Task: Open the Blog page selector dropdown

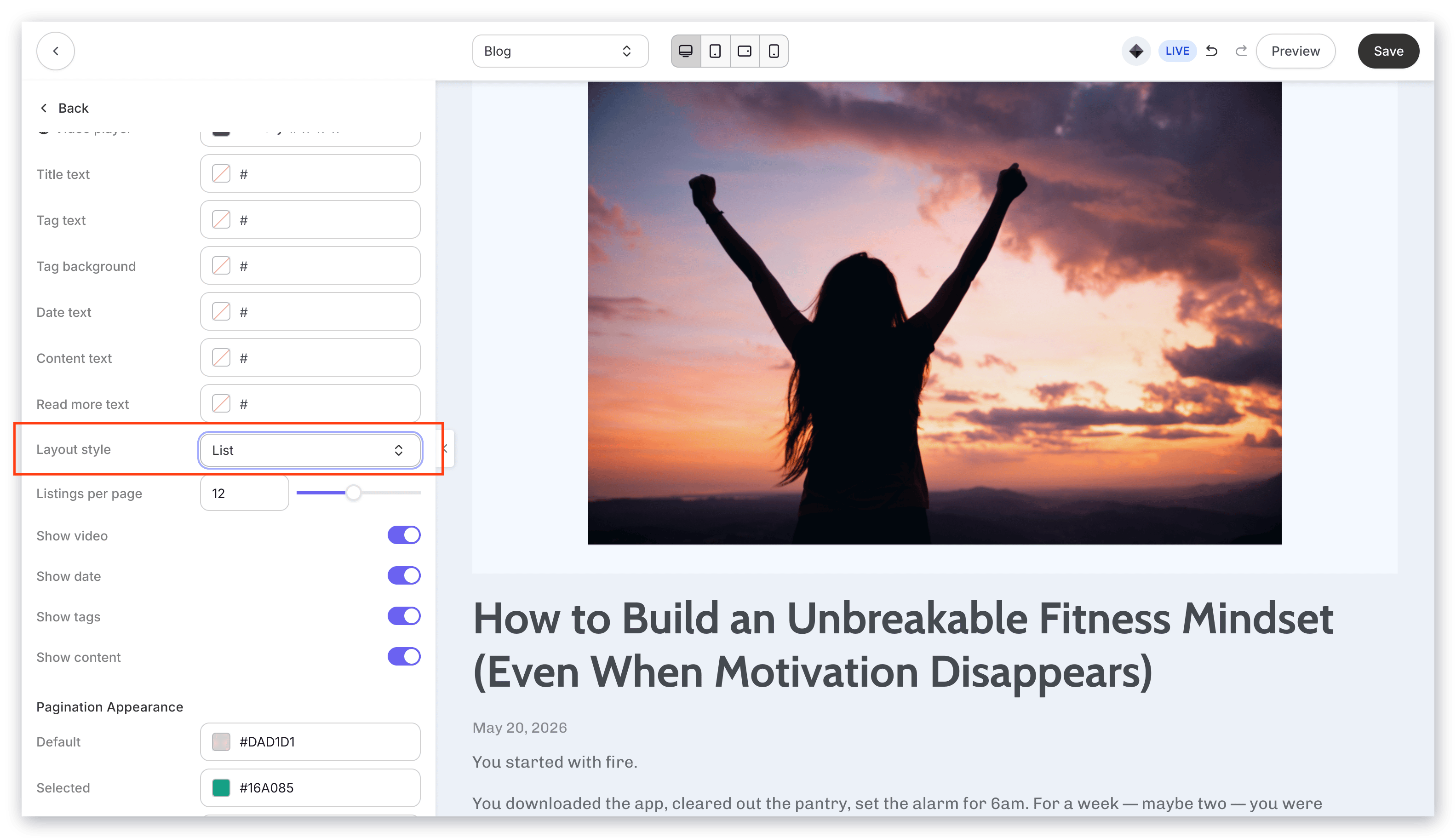Action: click(560, 51)
